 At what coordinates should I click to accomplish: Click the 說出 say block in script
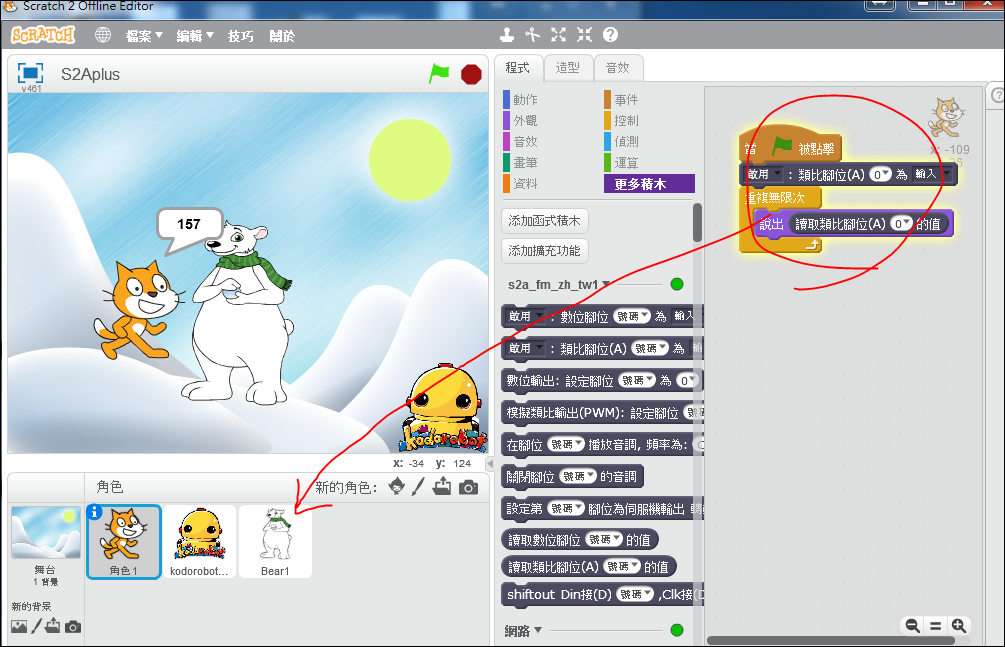(771, 224)
